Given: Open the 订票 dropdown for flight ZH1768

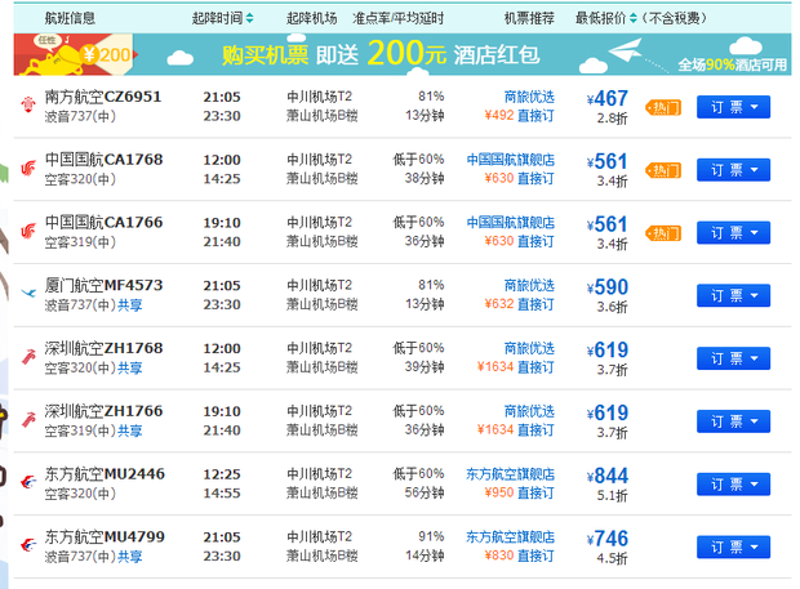Looking at the screenshot, I should pos(733,358).
